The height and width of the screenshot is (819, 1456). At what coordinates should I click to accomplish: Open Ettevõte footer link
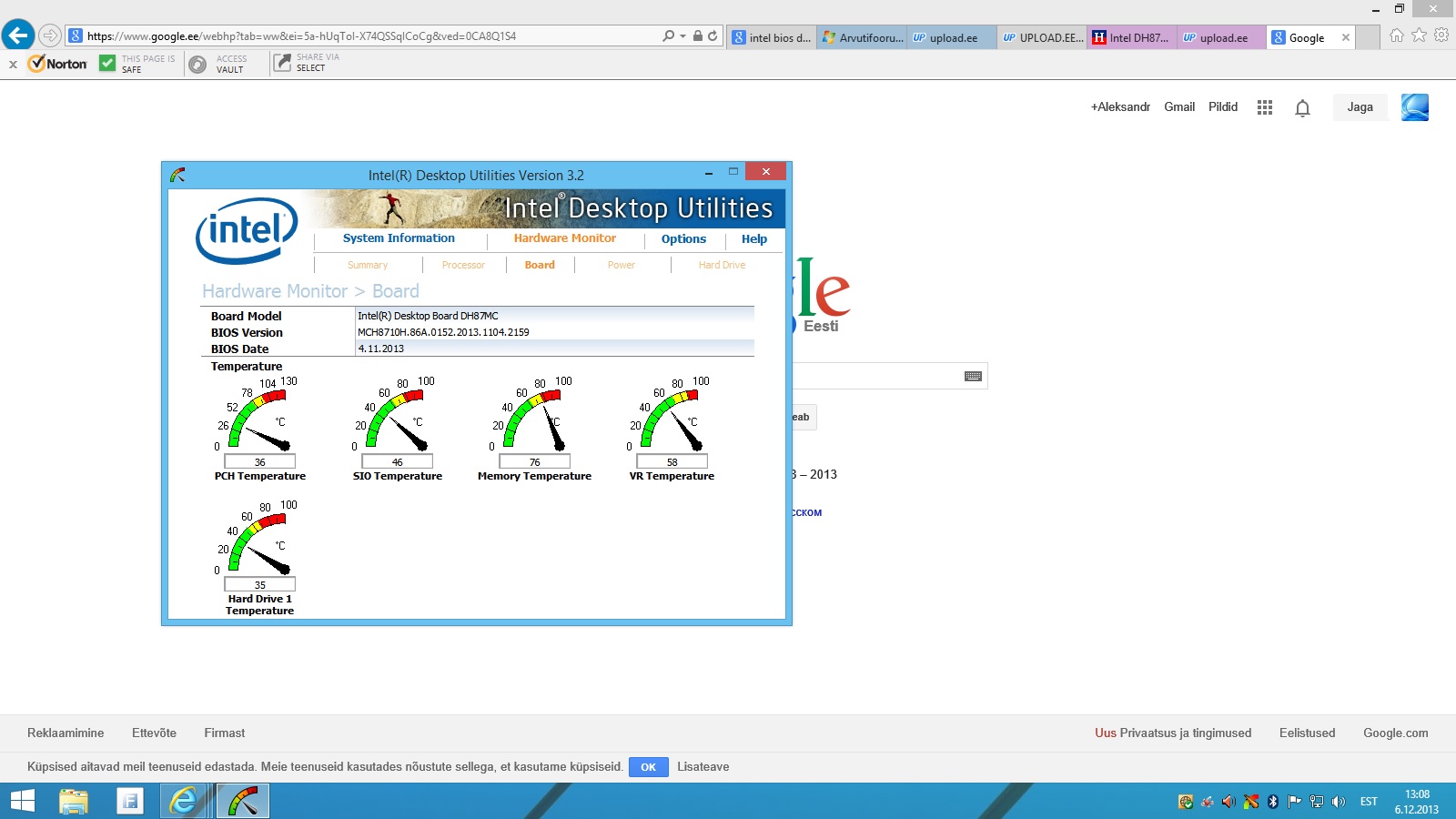(154, 733)
